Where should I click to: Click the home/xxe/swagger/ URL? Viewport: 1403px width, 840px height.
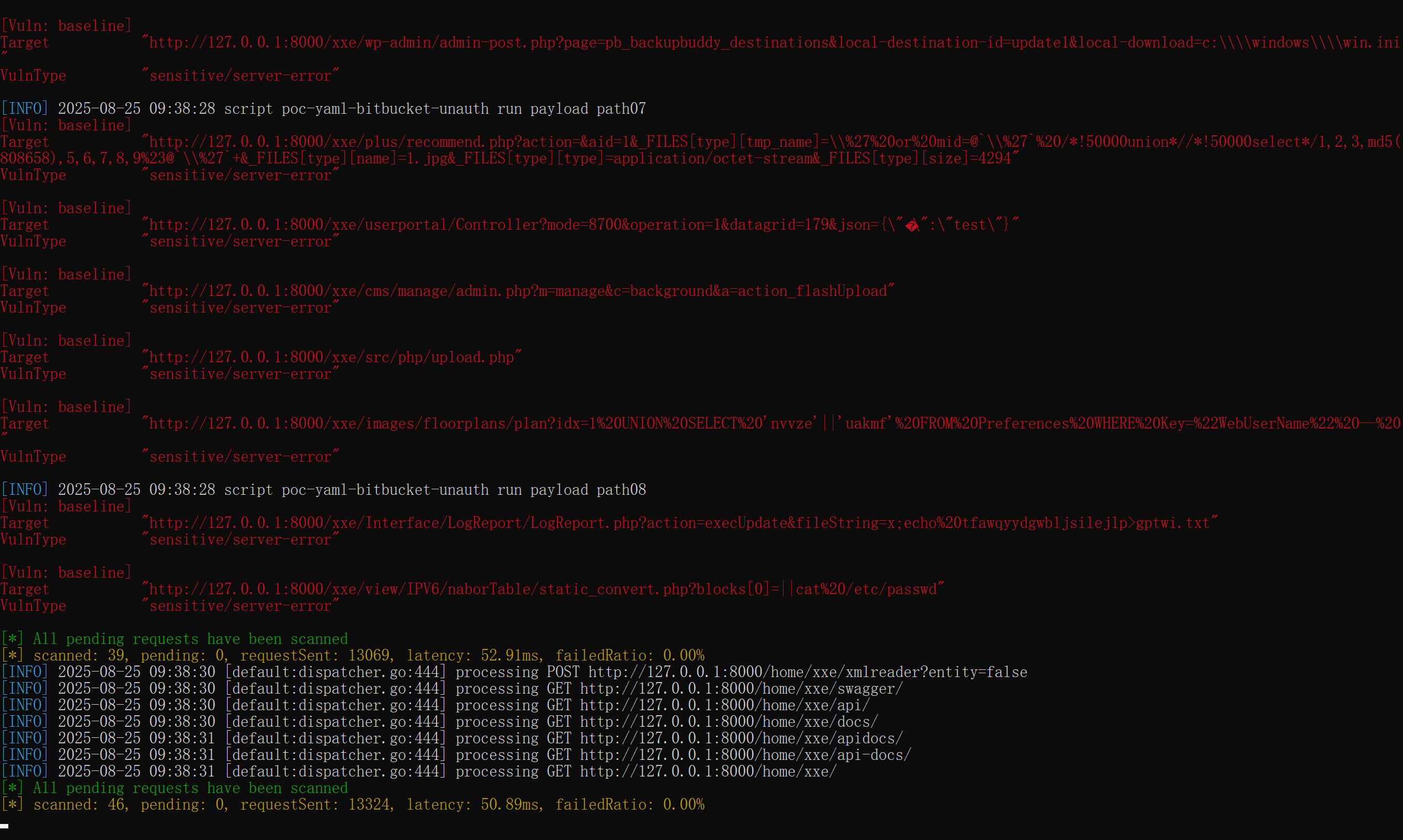click(x=740, y=689)
